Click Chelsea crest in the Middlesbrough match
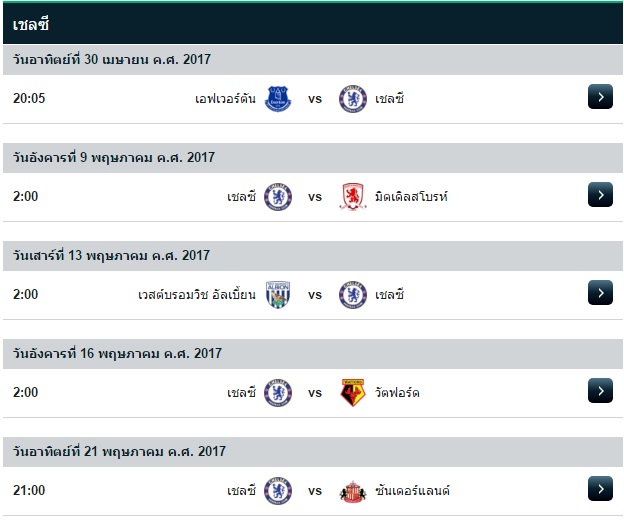This screenshot has width=624, height=520. [x=277, y=196]
